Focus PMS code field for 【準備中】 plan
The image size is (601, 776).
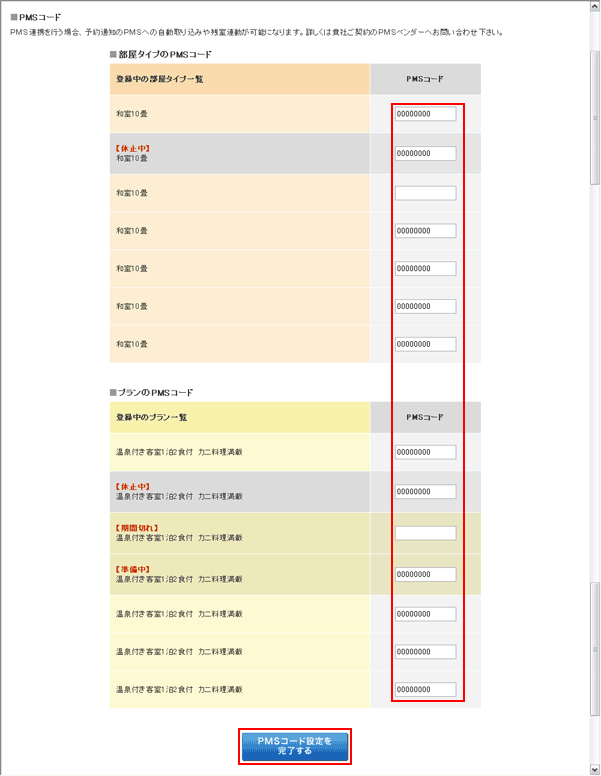pyautogui.click(x=425, y=575)
